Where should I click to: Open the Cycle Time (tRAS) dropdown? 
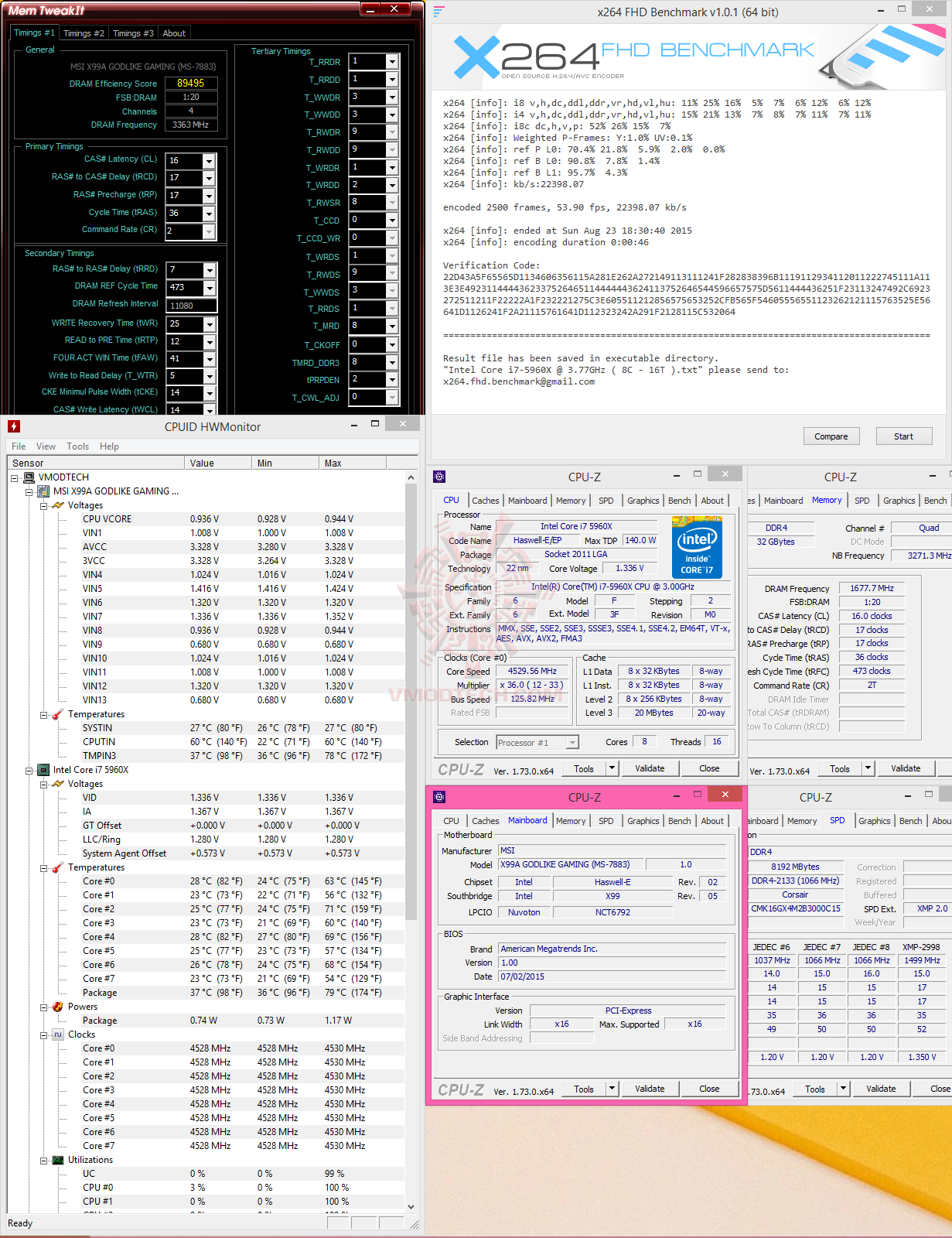pyautogui.click(x=209, y=214)
